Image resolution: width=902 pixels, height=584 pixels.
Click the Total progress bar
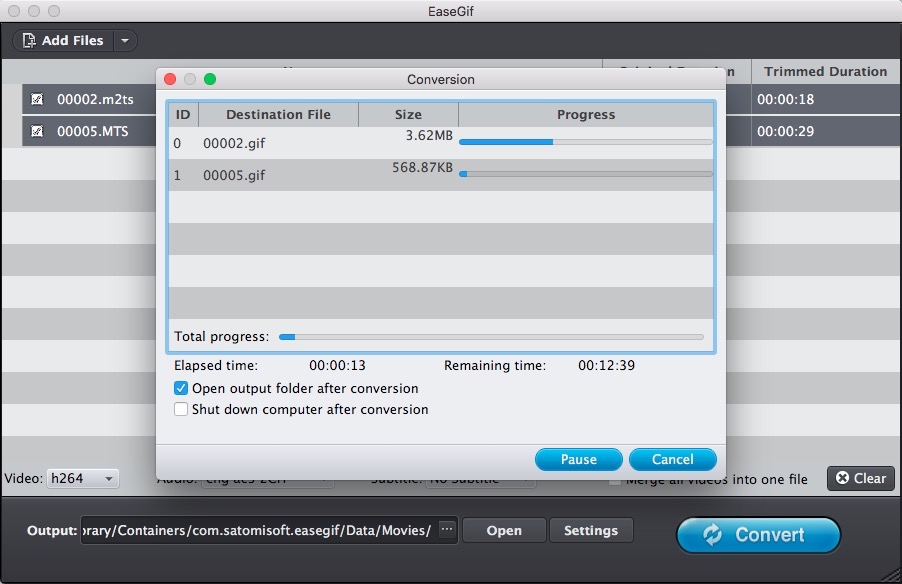tap(491, 337)
